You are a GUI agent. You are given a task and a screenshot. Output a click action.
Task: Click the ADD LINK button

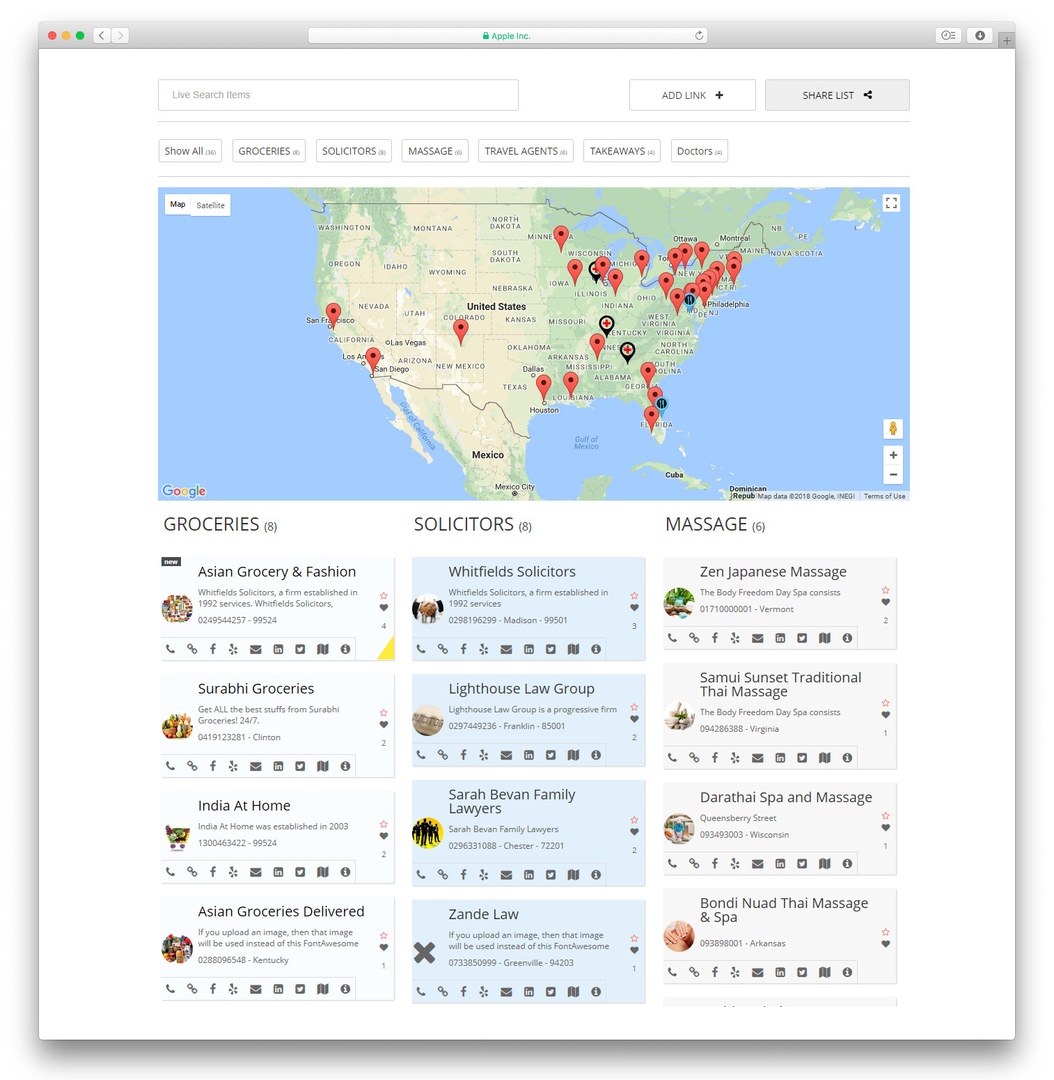pos(692,95)
